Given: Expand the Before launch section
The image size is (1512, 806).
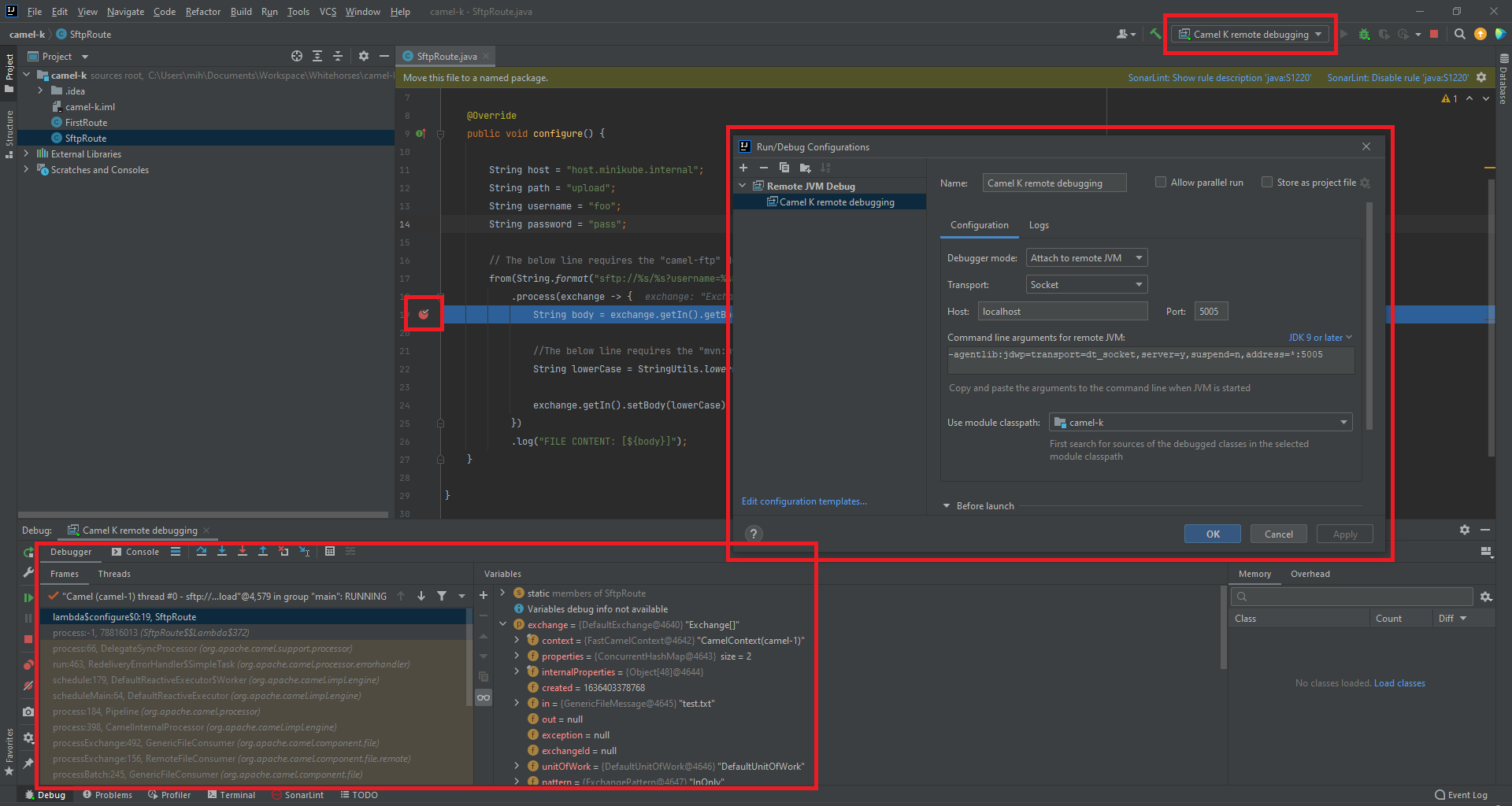Looking at the screenshot, I should coord(947,506).
